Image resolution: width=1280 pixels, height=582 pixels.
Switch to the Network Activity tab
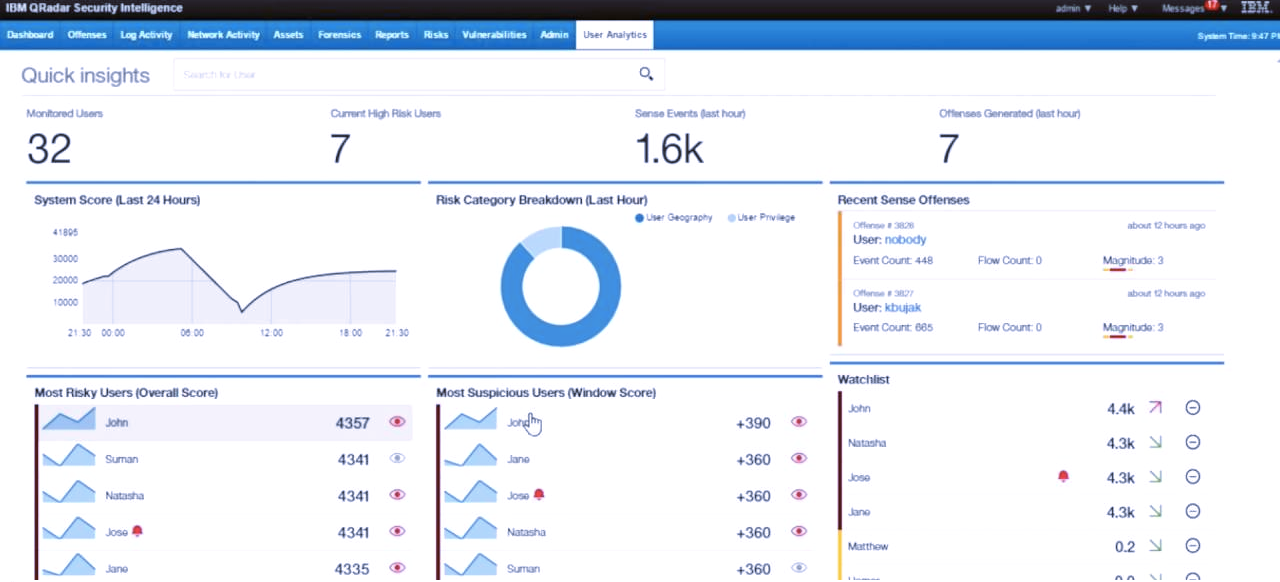click(223, 35)
